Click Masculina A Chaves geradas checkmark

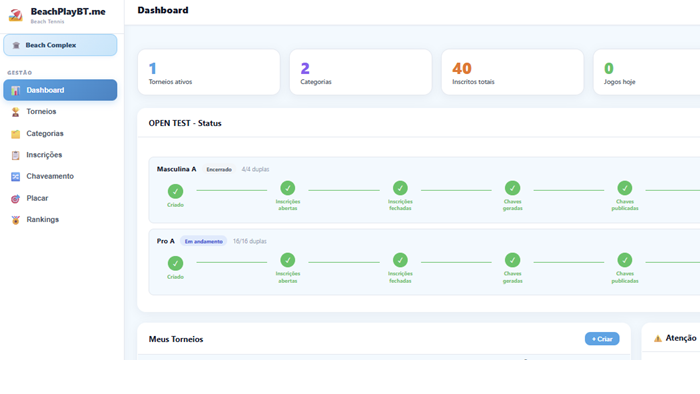pyautogui.click(x=512, y=188)
